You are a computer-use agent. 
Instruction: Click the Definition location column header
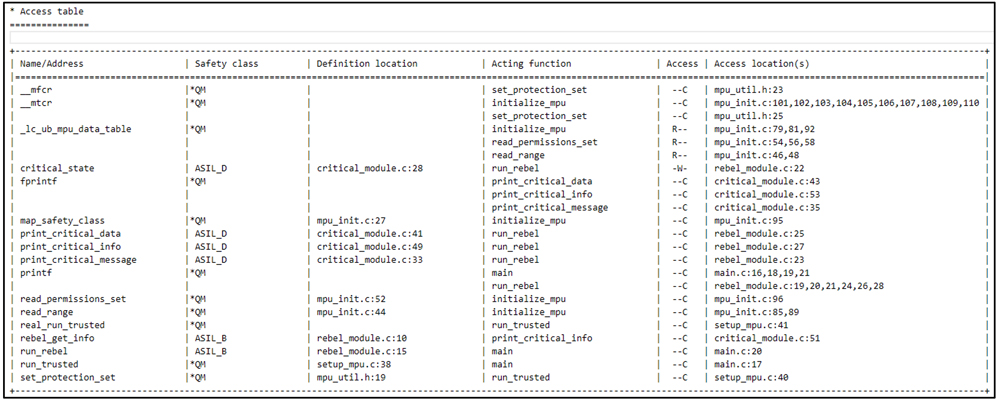(367, 64)
